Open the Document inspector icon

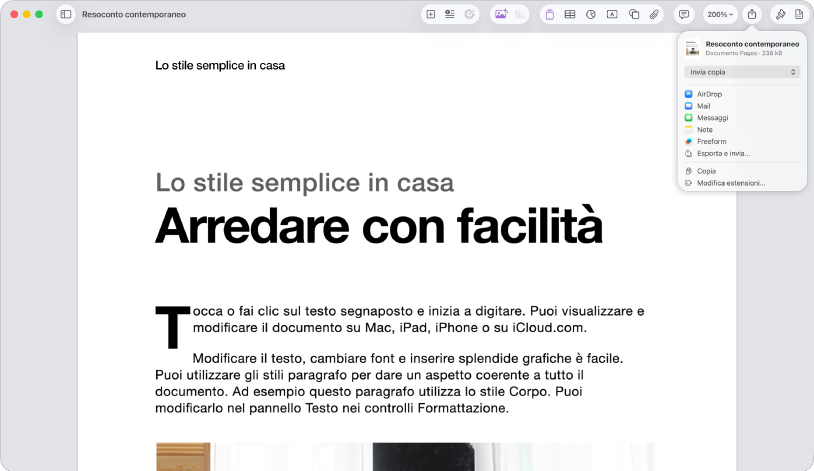799,15
